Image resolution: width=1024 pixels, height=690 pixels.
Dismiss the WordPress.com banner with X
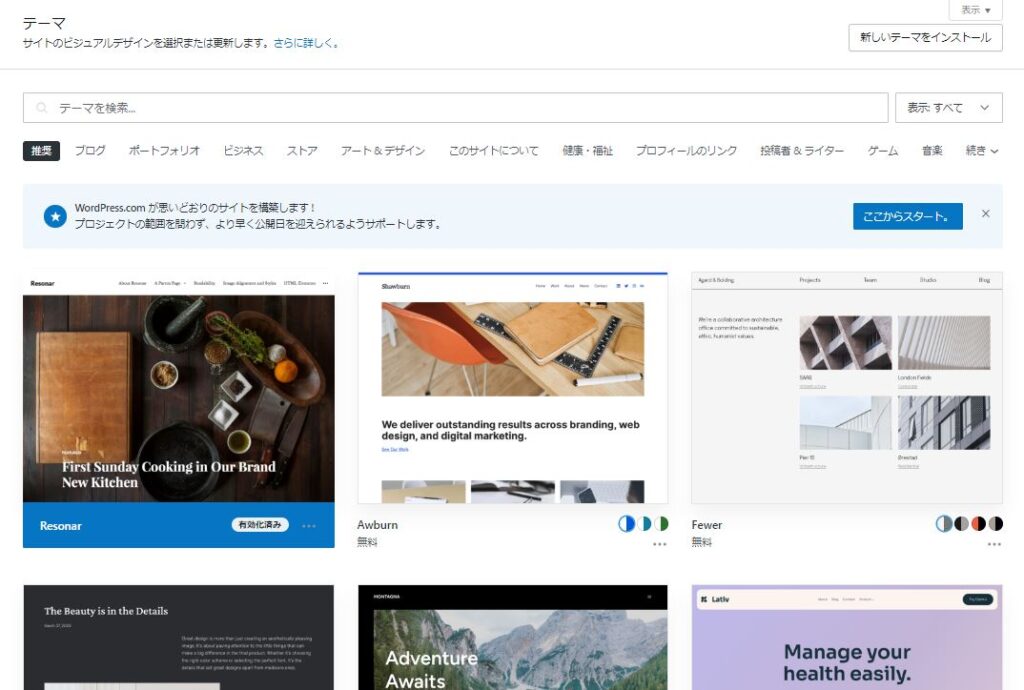point(985,214)
